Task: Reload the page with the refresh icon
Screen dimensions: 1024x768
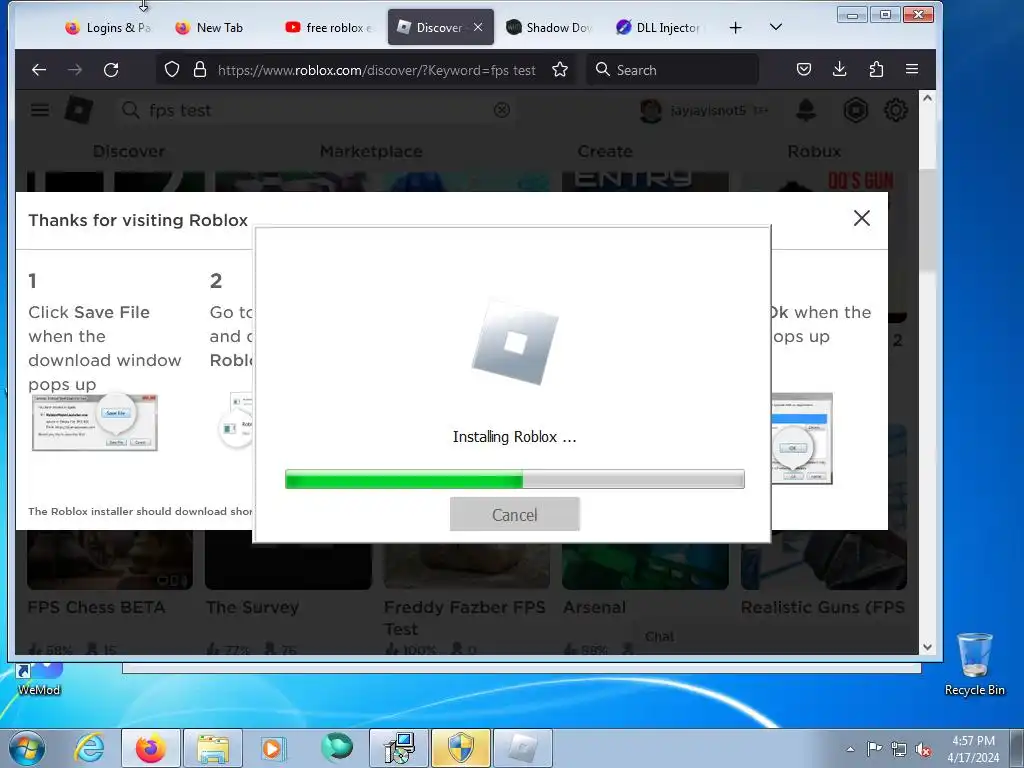Action: 111,70
